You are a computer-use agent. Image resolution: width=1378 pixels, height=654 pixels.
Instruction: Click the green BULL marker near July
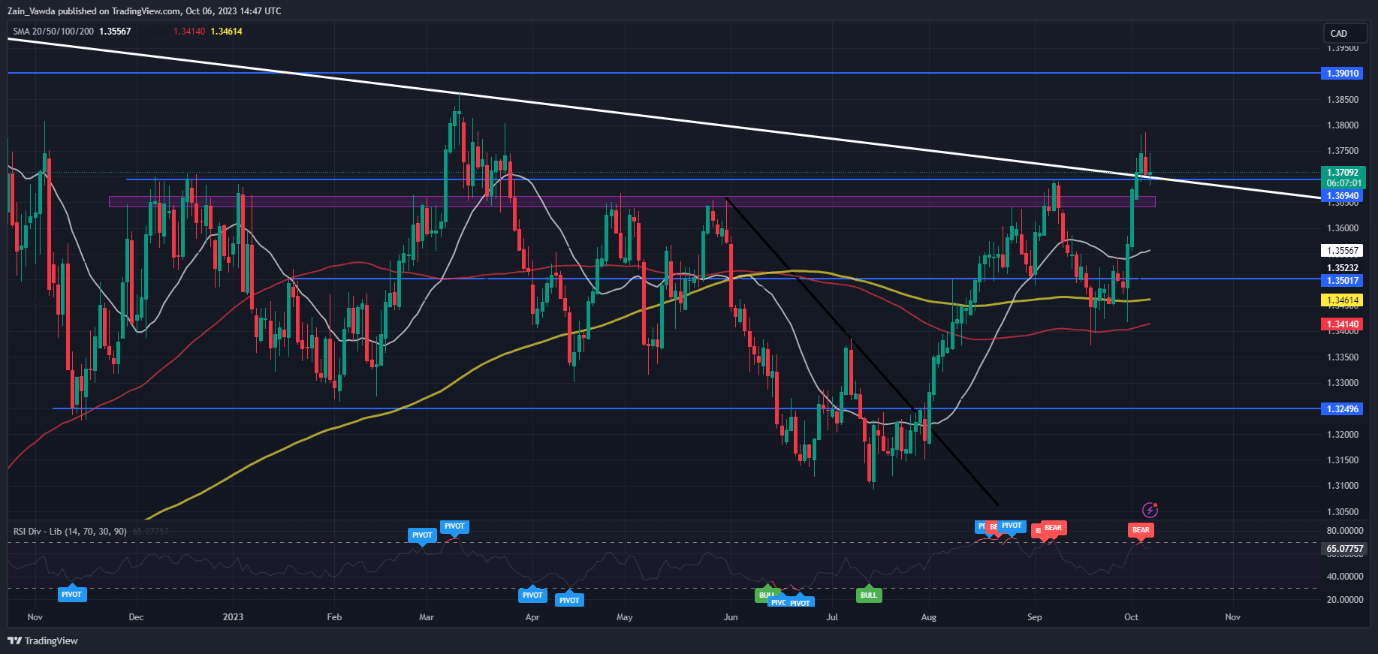[869, 595]
